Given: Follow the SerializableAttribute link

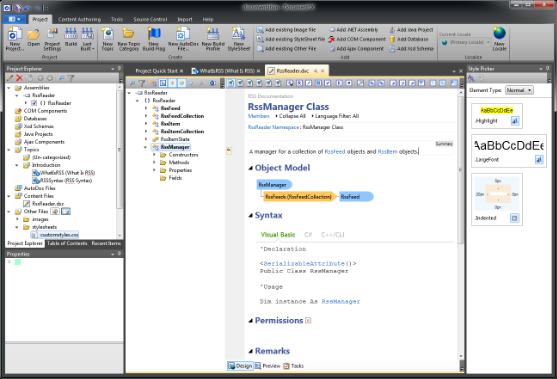Looking at the screenshot, I should click(304, 264).
